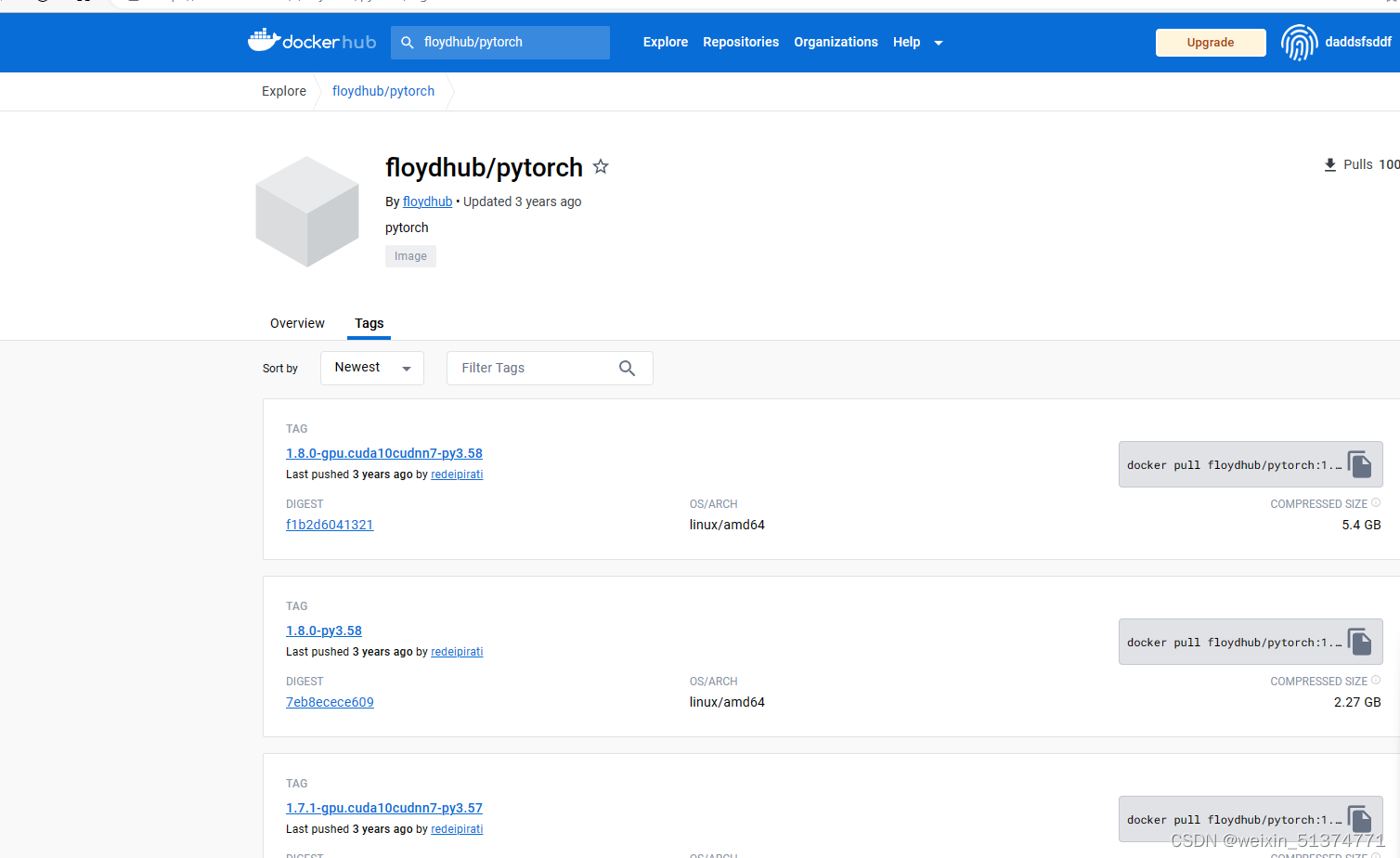Screen dimensions: 1400x858
Task: Open tag 1.8.0-py3.58
Action: pos(324,630)
